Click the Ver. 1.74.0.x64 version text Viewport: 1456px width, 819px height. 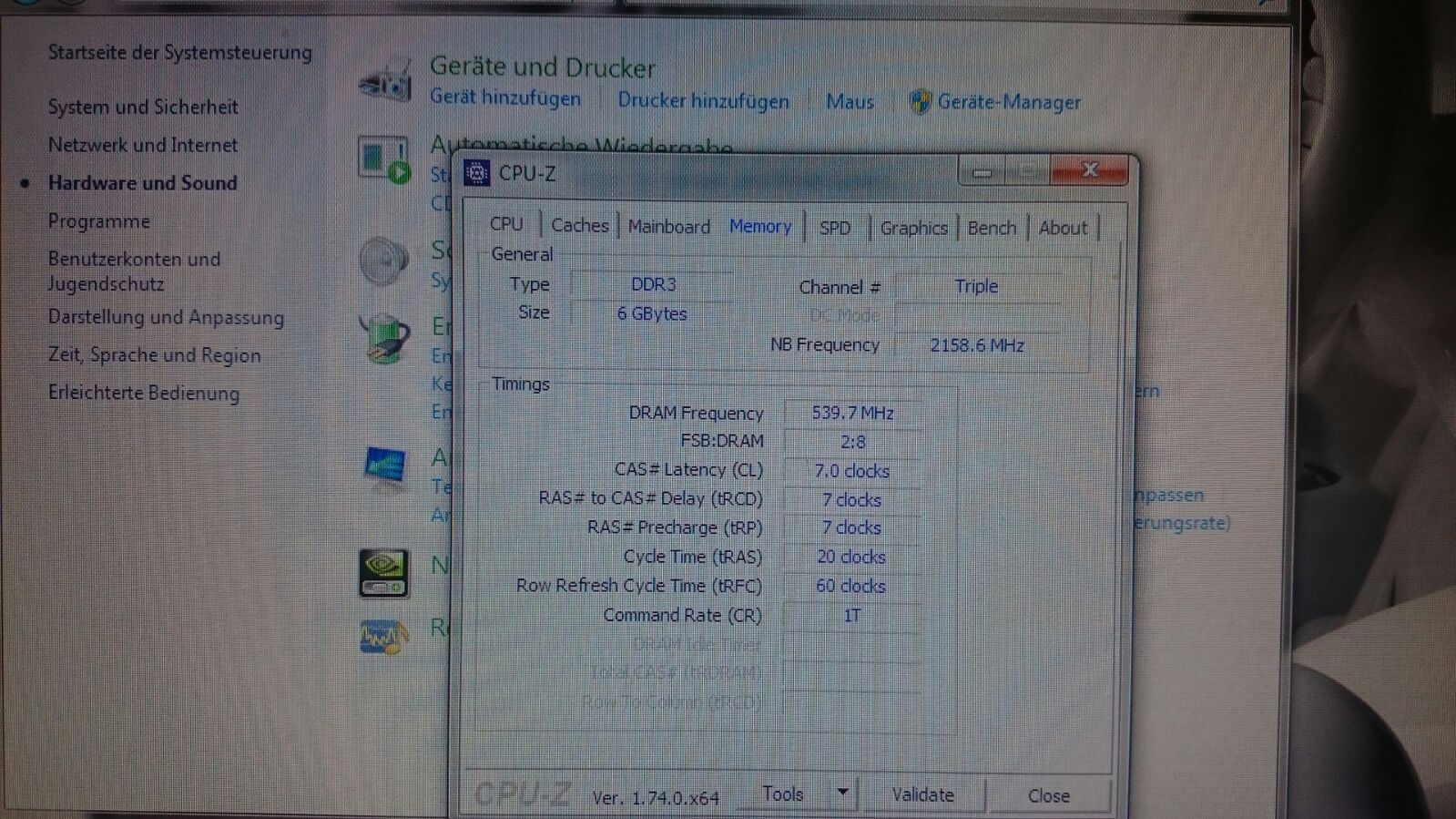pos(656,798)
